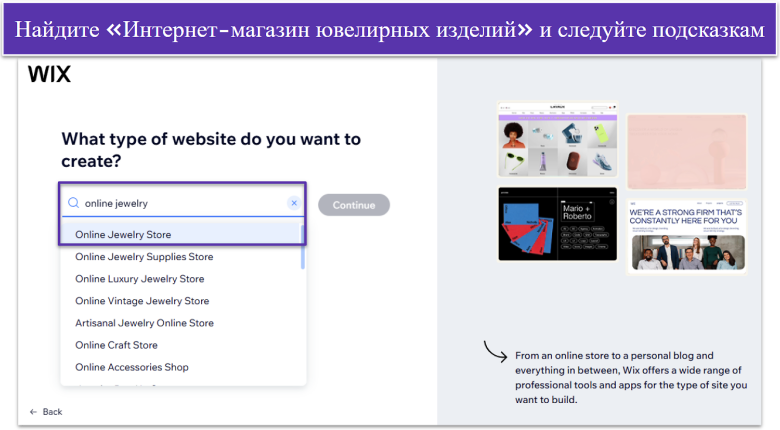This screenshot has width=780, height=430.
Task: Open the pink template thumbnail
Action: (x=686, y=151)
